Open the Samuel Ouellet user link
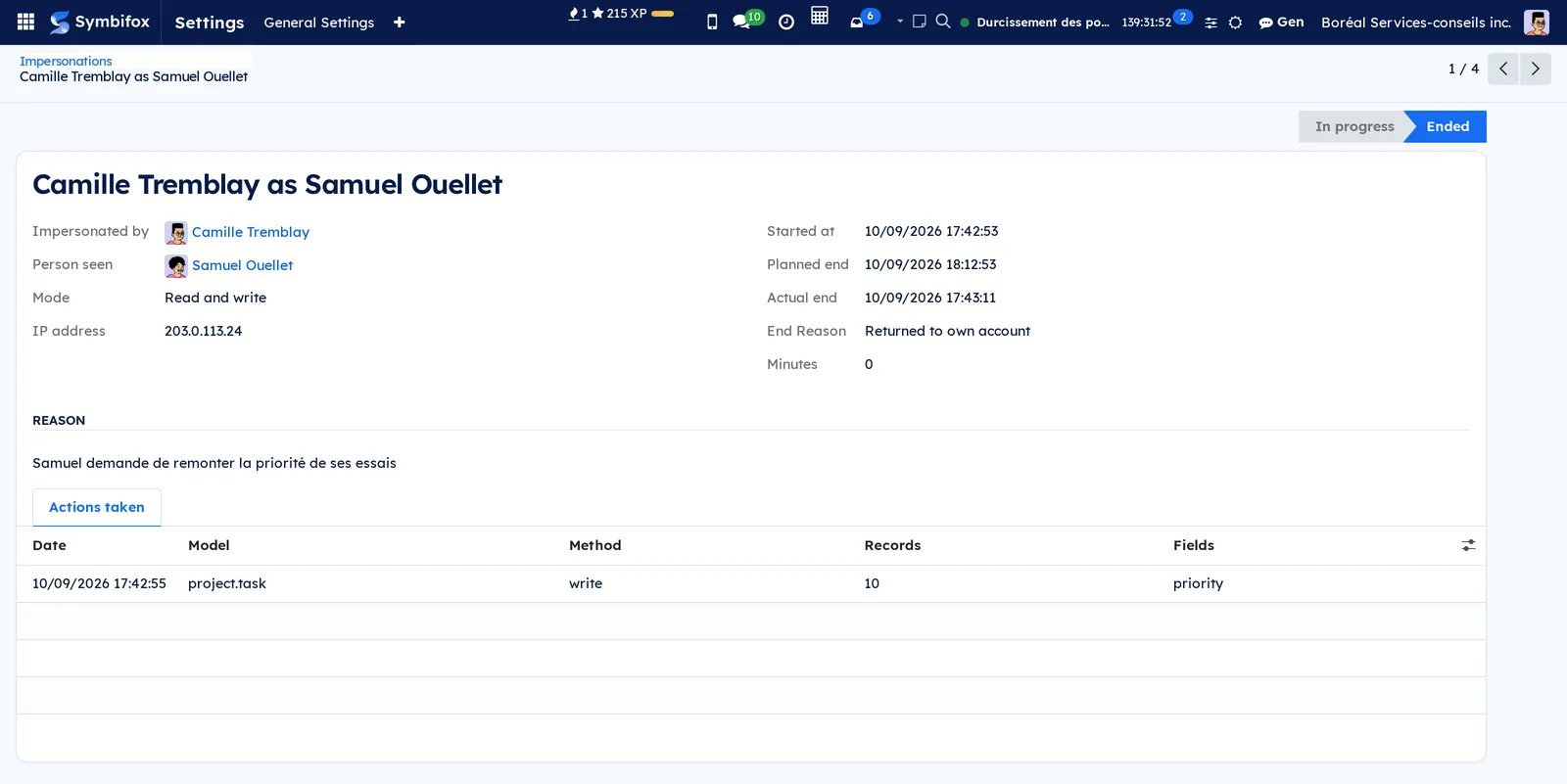The height and width of the screenshot is (784, 1567). click(x=242, y=265)
